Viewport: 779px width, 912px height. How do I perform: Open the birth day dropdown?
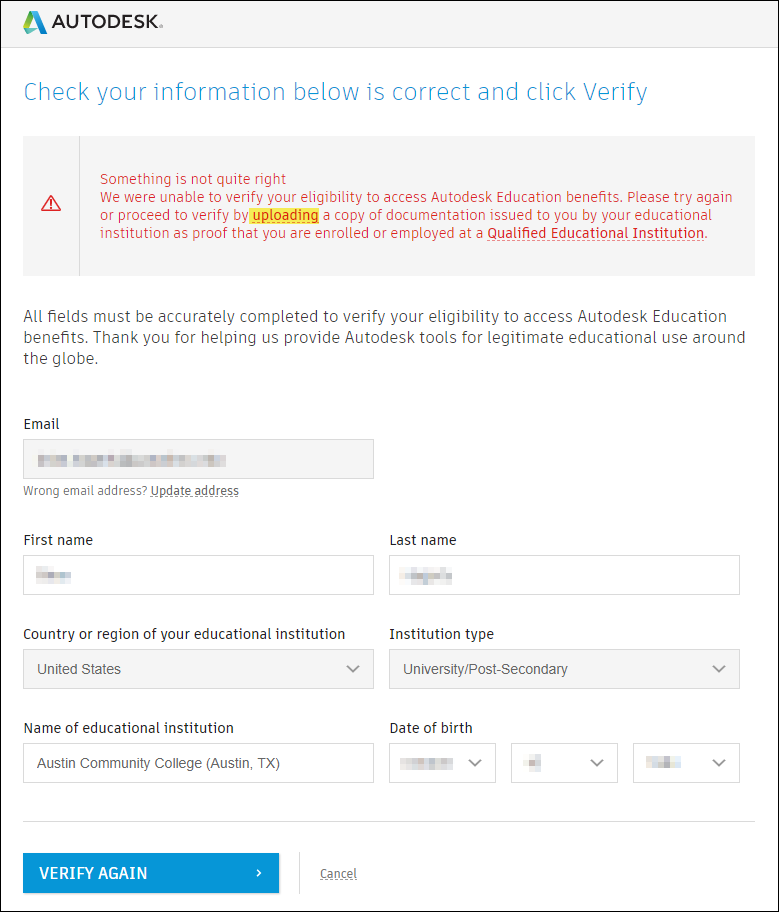tap(564, 763)
